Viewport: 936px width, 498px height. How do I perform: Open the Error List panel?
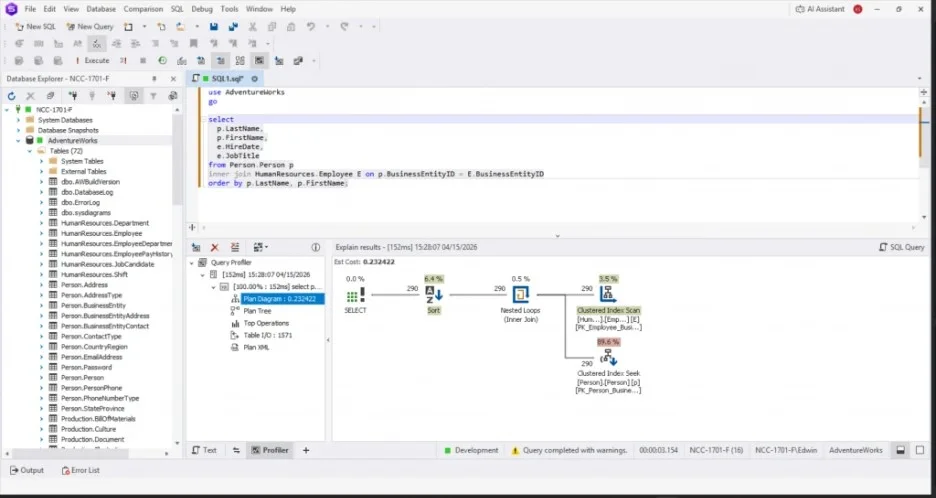81,471
